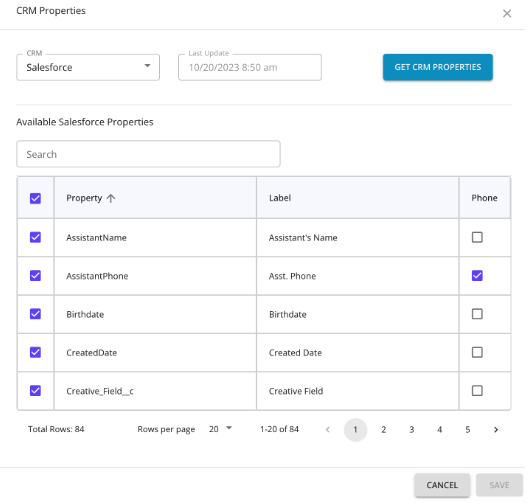Click the Creative Field label cell
Viewport: 527px width, 503px height.
pyautogui.click(x=358, y=391)
